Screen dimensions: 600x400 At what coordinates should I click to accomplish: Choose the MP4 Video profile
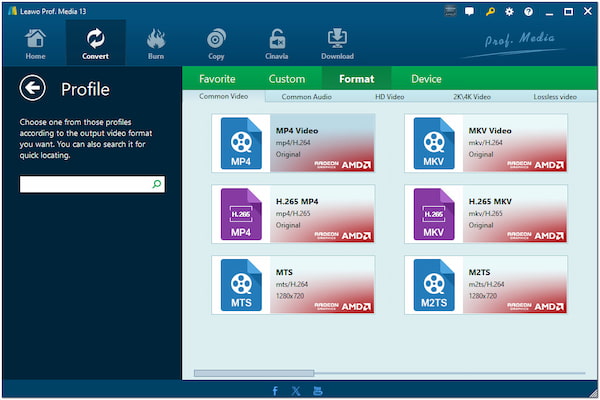coord(293,143)
